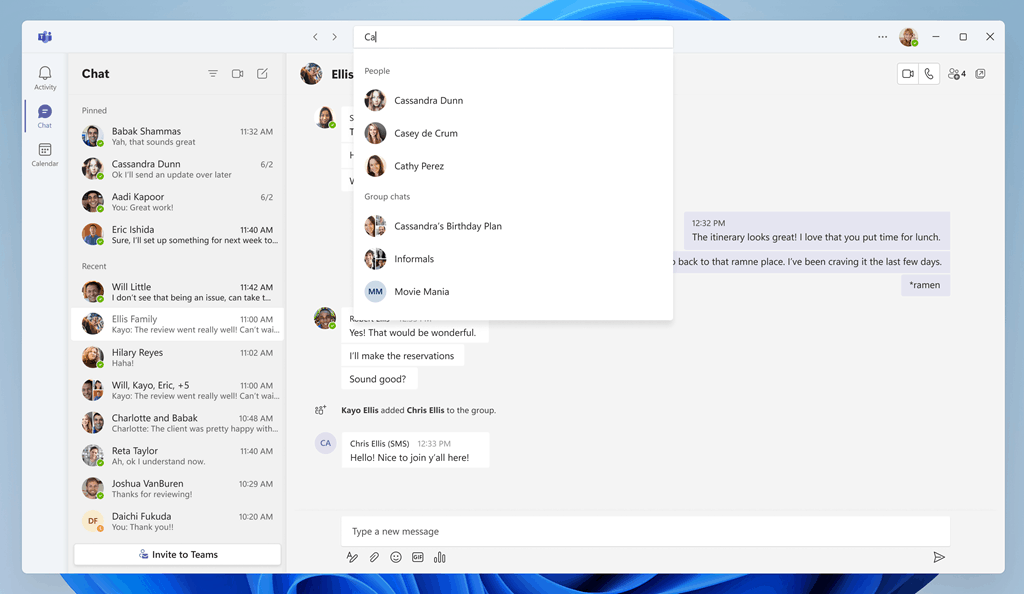
Task: Pop out the chat into new window
Action: tap(980, 74)
